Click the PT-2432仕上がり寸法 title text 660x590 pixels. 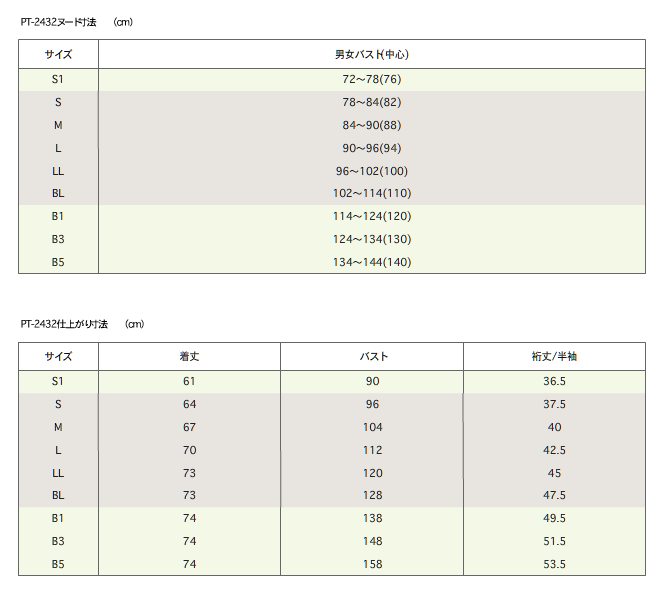pos(64,324)
